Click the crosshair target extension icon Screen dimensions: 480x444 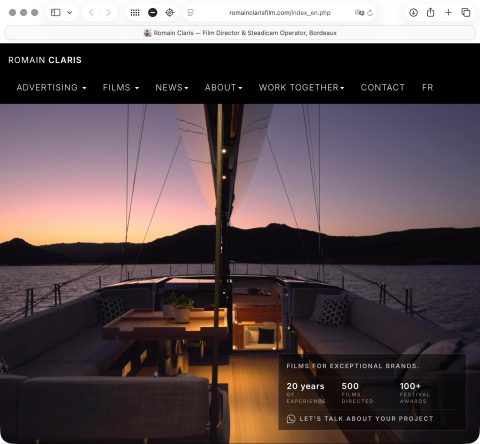click(x=170, y=13)
